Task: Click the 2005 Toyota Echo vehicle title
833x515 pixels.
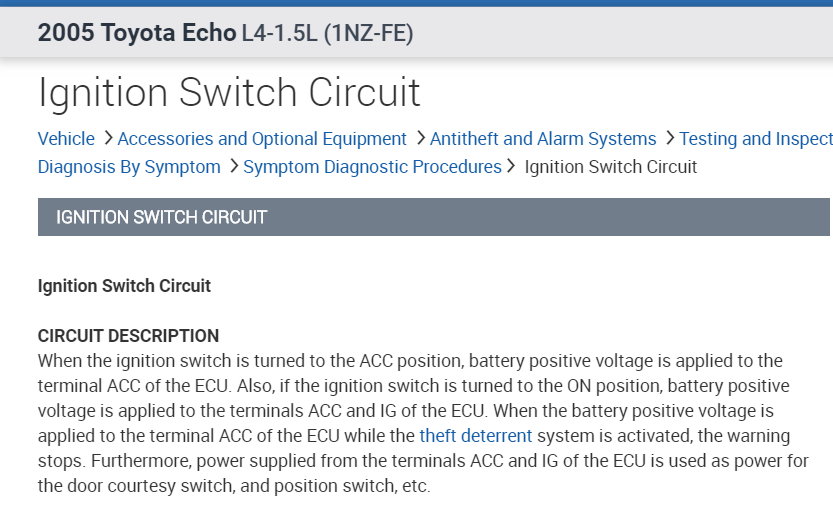Action: click(136, 33)
